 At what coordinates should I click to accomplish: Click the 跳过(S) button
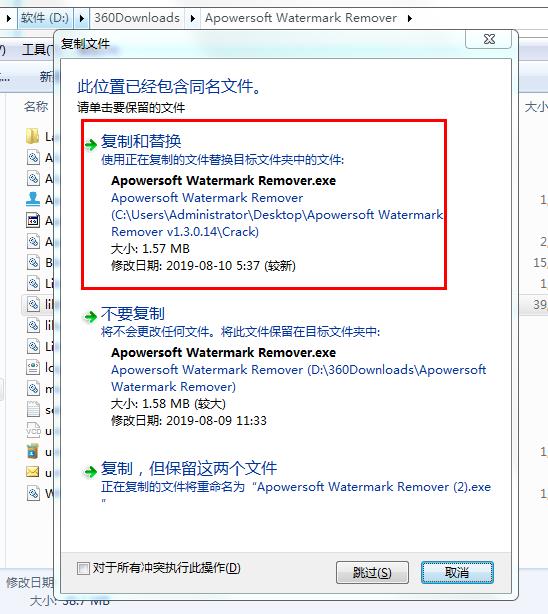[372, 572]
